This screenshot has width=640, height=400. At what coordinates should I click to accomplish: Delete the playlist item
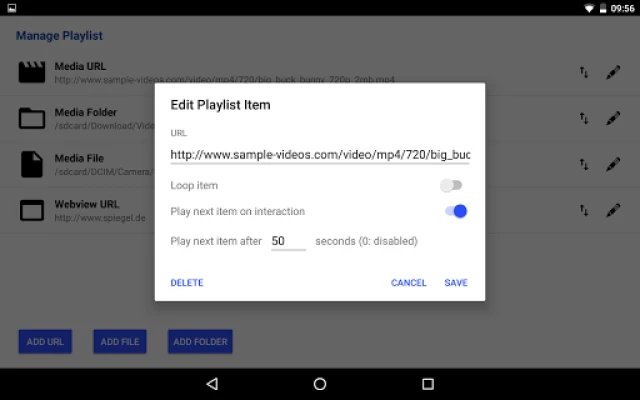187,282
